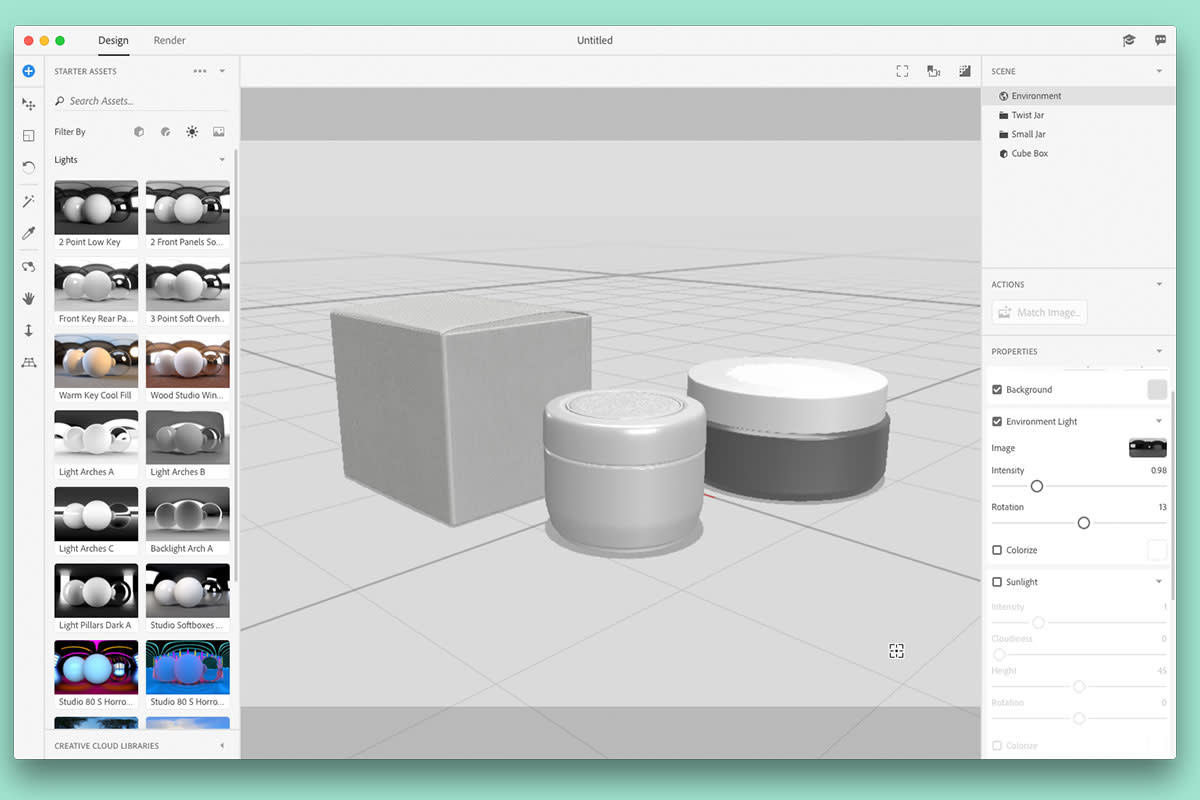Apply the Wood Studio Window light
Viewport: 1200px width, 800px height.
coord(188,369)
